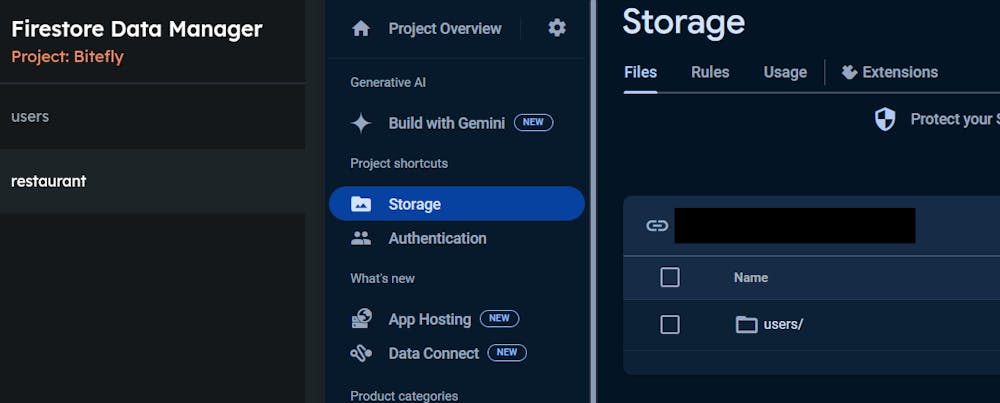The height and width of the screenshot is (403, 1000).
Task: Expand the Product categories section
Action: point(404,396)
